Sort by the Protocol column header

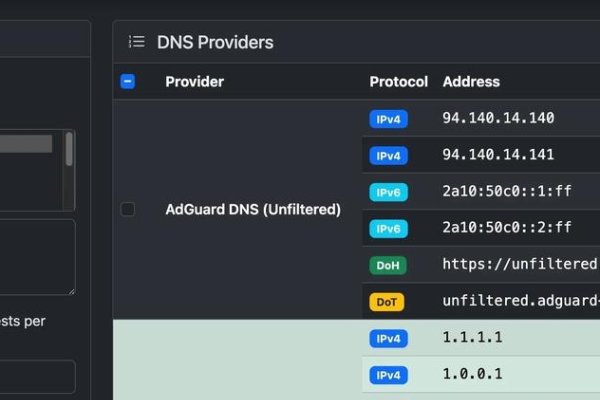398,82
